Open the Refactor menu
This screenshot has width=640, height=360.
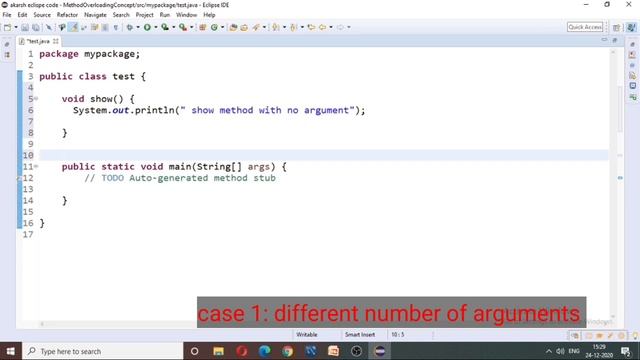click(67, 15)
